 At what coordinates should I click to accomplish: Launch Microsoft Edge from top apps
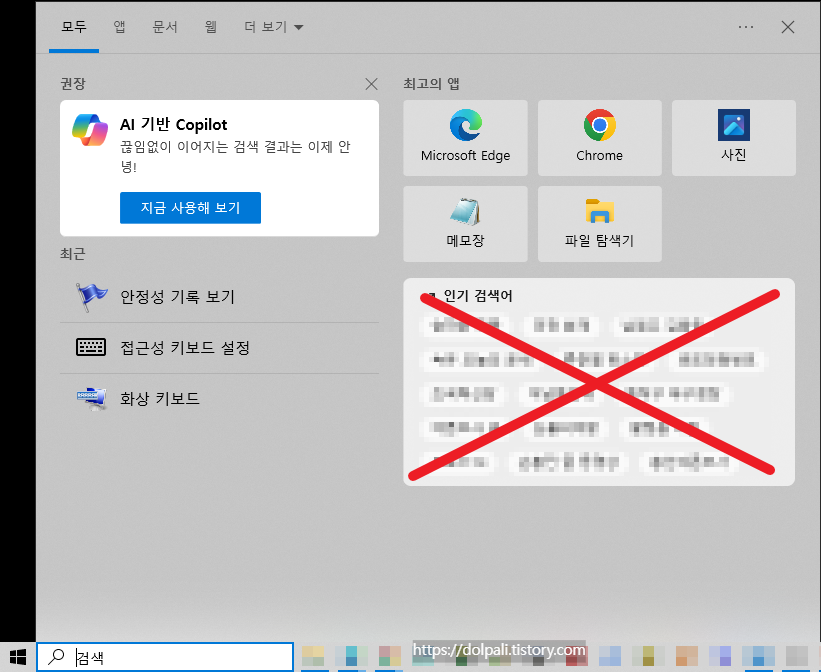pyautogui.click(x=464, y=137)
